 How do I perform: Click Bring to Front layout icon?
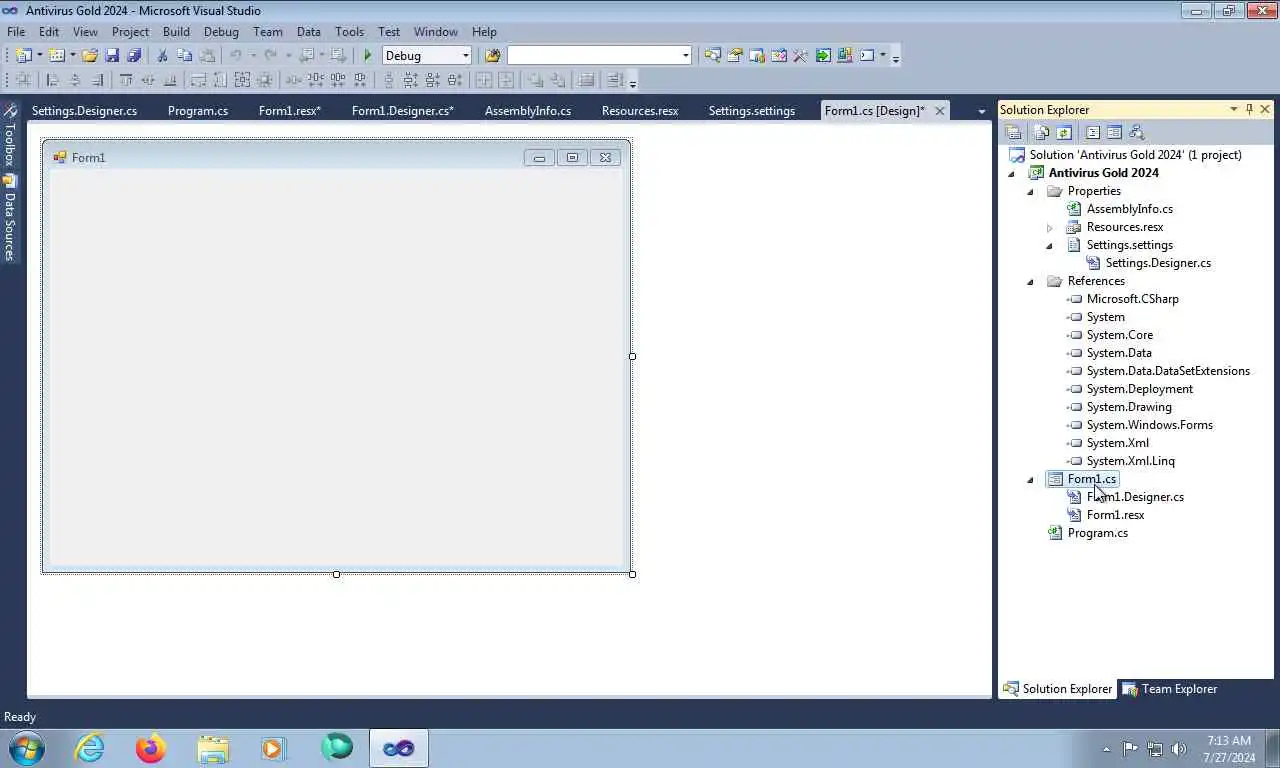(535, 81)
